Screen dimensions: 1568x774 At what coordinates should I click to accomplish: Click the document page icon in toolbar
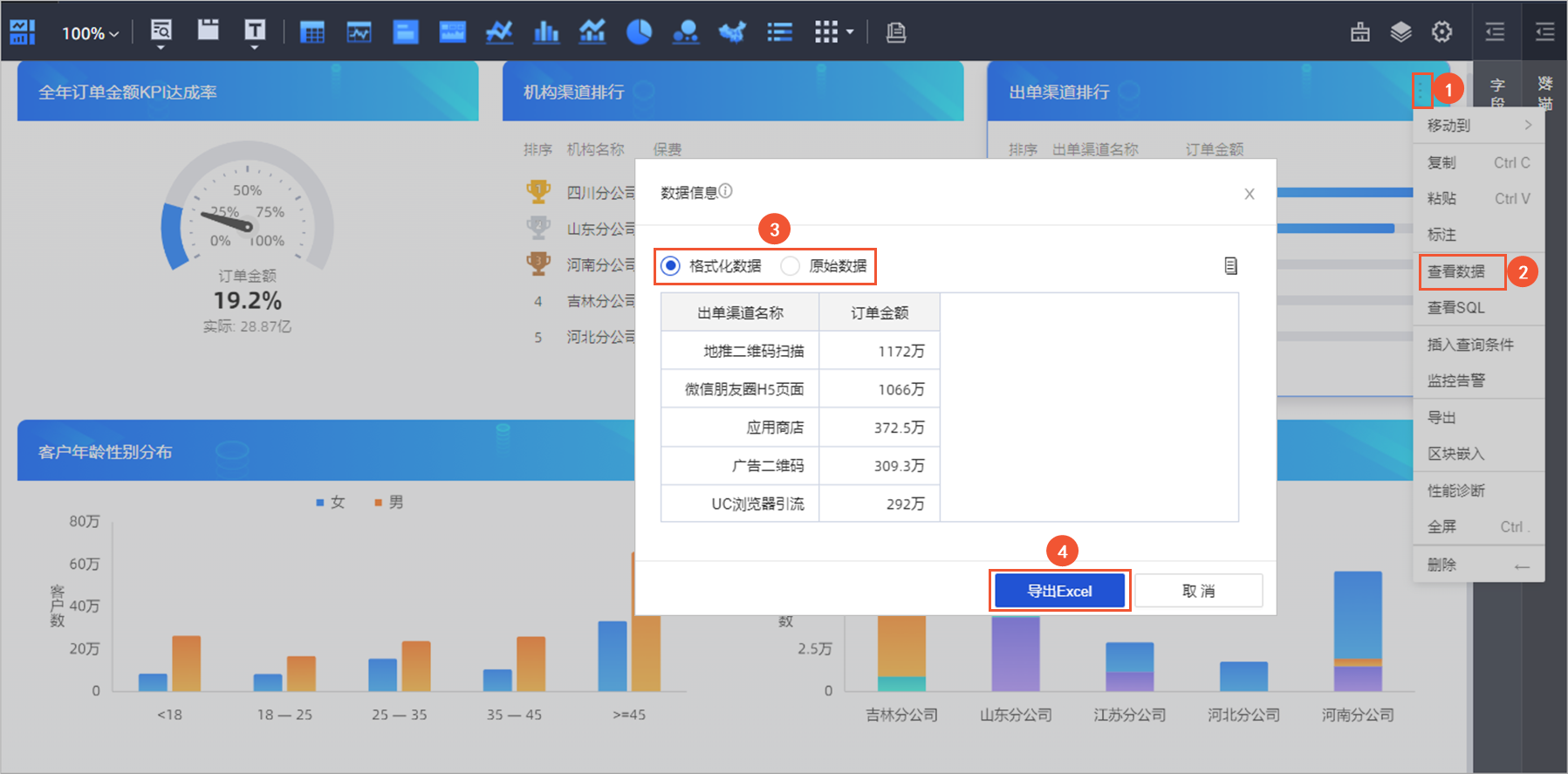(x=896, y=33)
